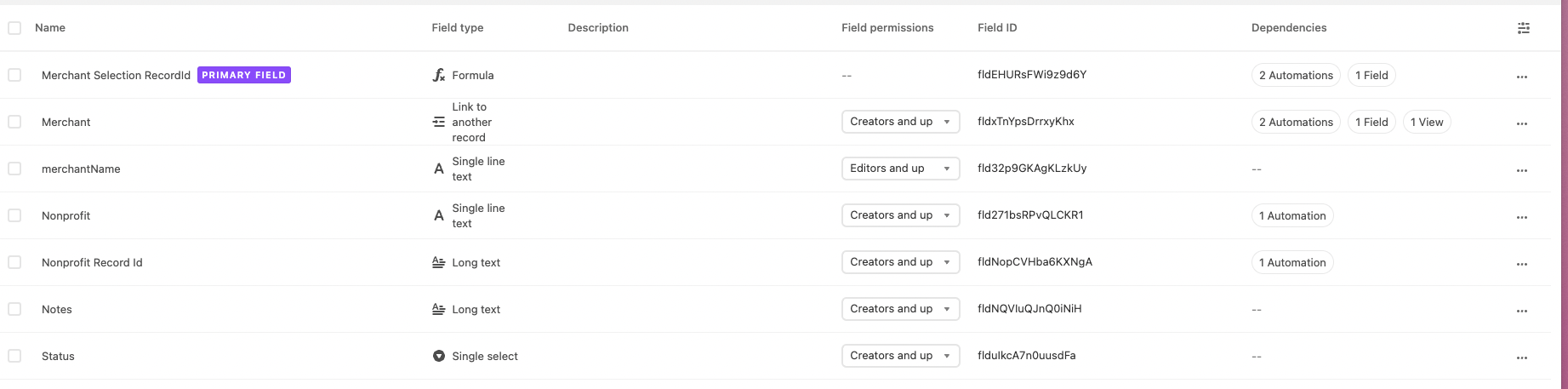Image resolution: width=1568 pixels, height=389 pixels.
Task: Check the Notes row checkbox
Action: pyautogui.click(x=14, y=309)
